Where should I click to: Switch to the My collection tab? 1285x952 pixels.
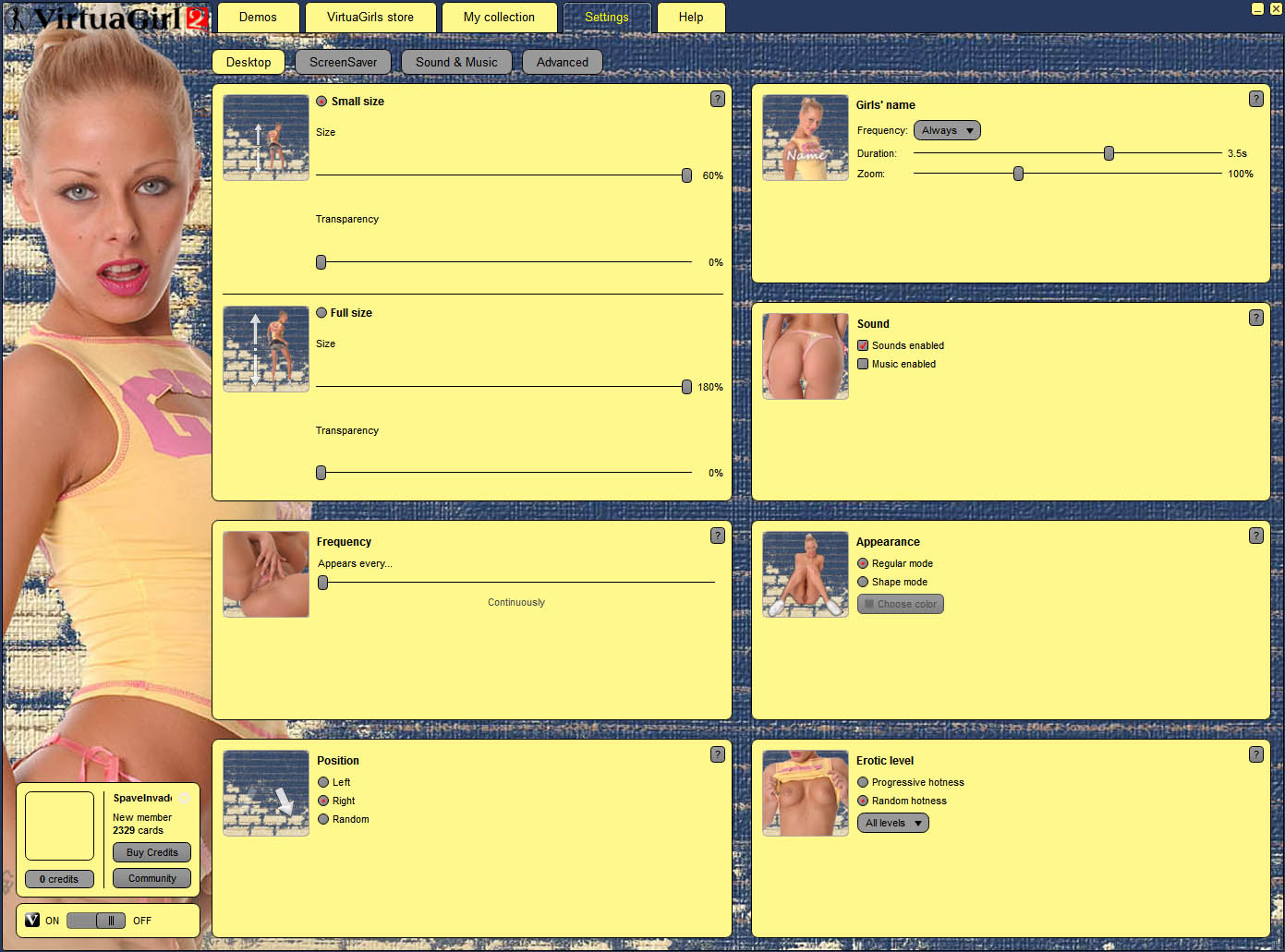click(x=499, y=18)
